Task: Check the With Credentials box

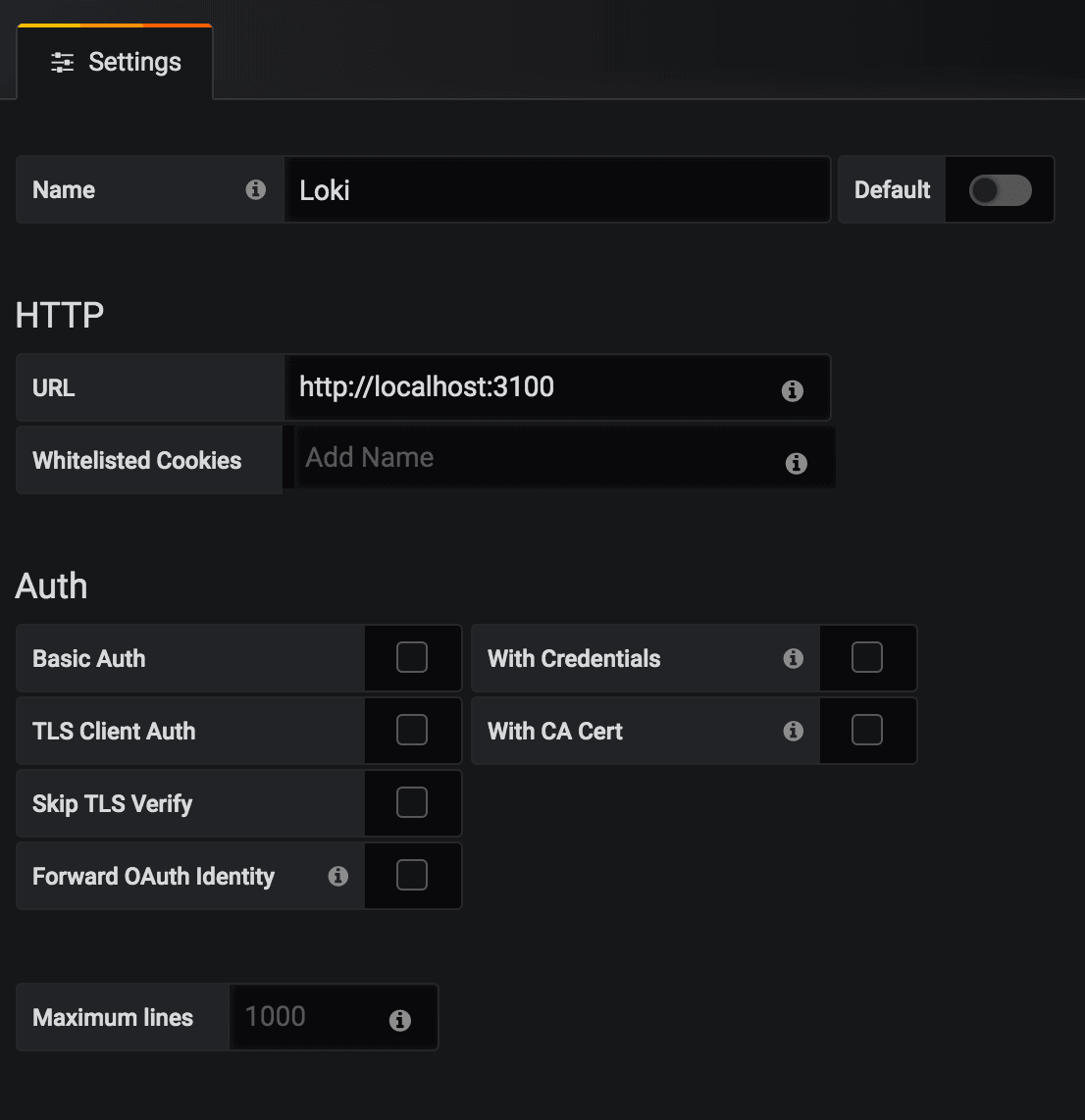Action: [867, 657]
